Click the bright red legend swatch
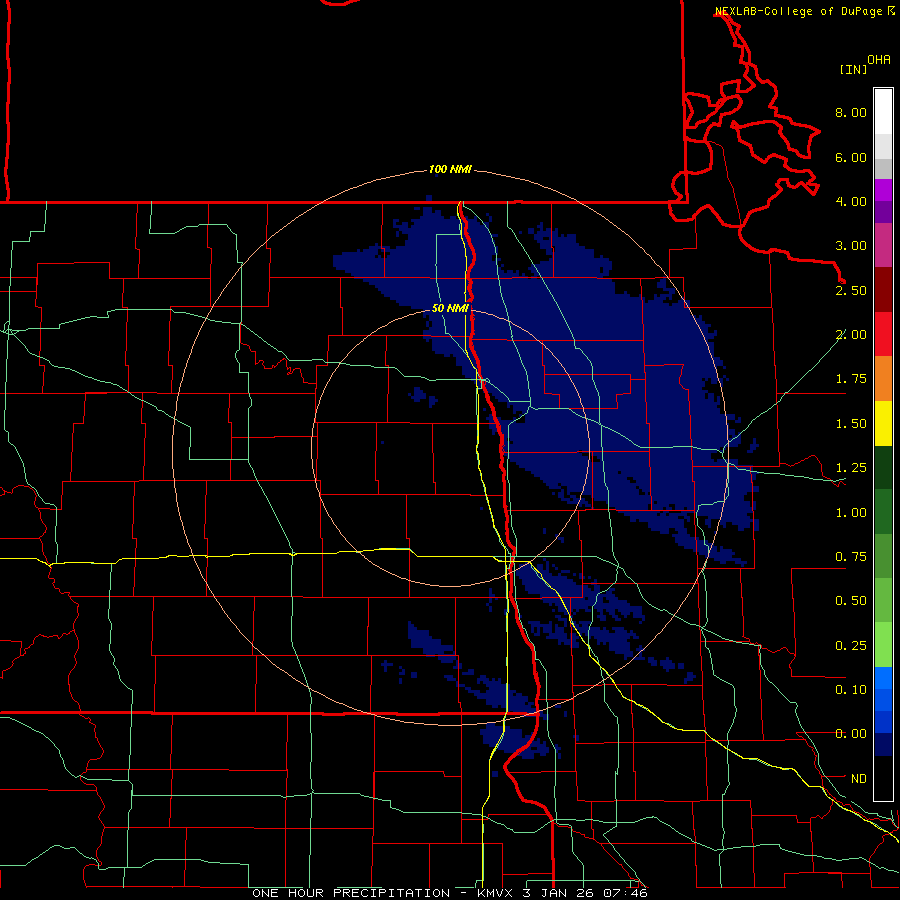Viewport: 900px width, 900px height. pyautogui.click(x=883, y=334)
